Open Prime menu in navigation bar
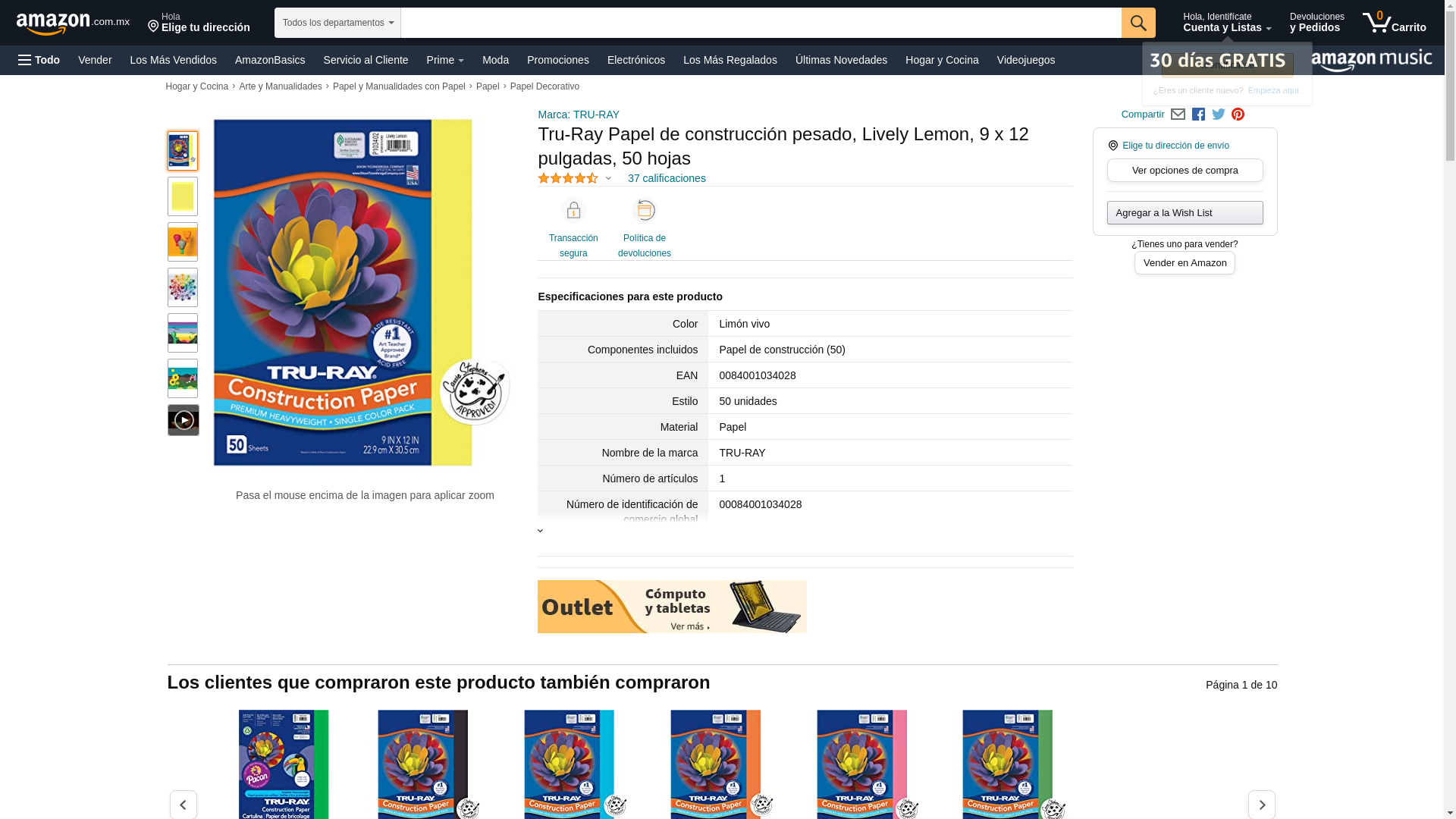This screenshot has width=1456, height=819. [x=445, y=60]
